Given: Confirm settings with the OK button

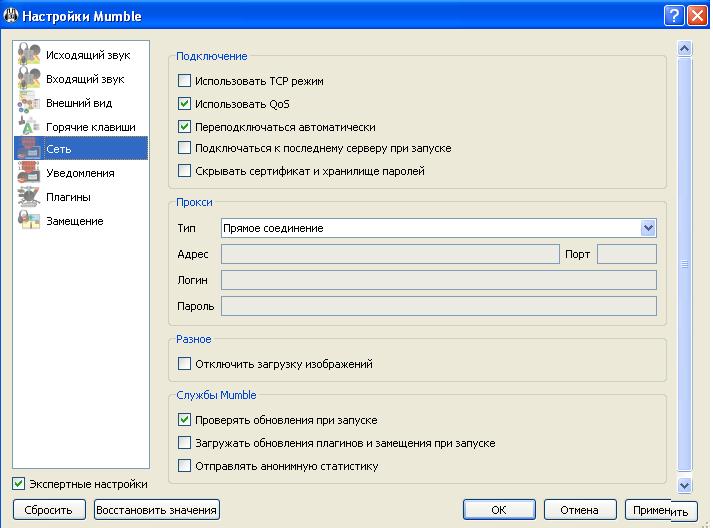Looking at the screenshot, I should [x=499, y=510].
